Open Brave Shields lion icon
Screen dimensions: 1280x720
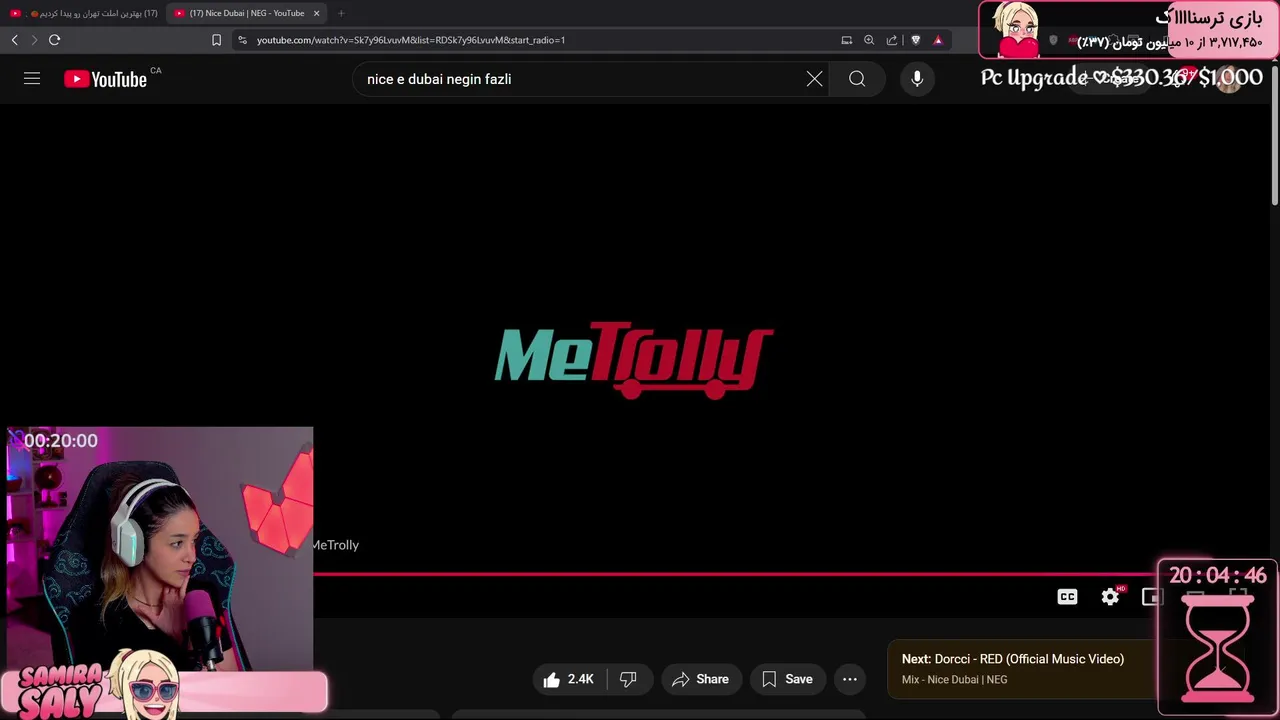(x=915, y=40)
